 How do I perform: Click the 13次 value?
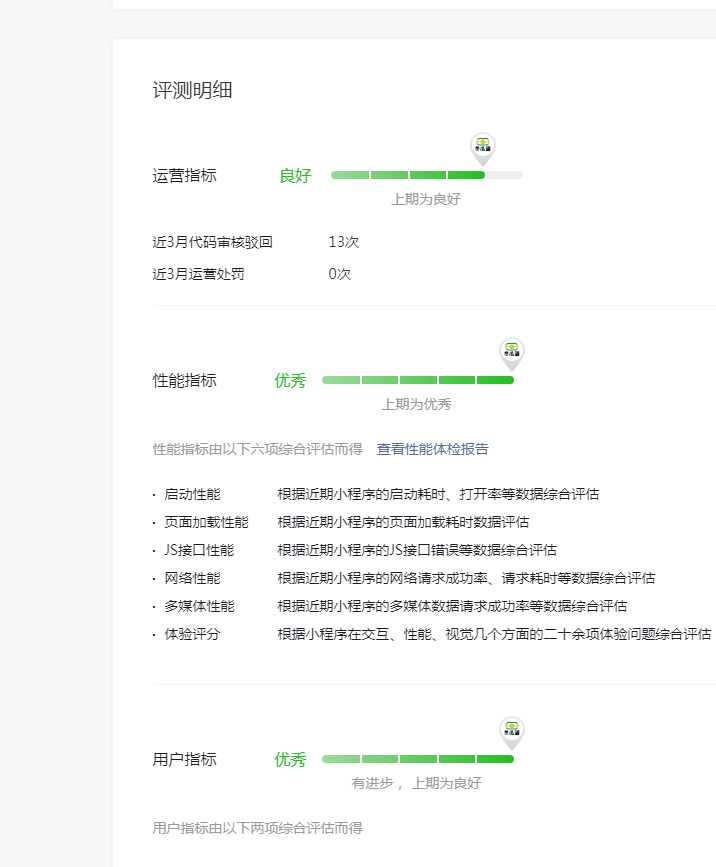[343, 242]
